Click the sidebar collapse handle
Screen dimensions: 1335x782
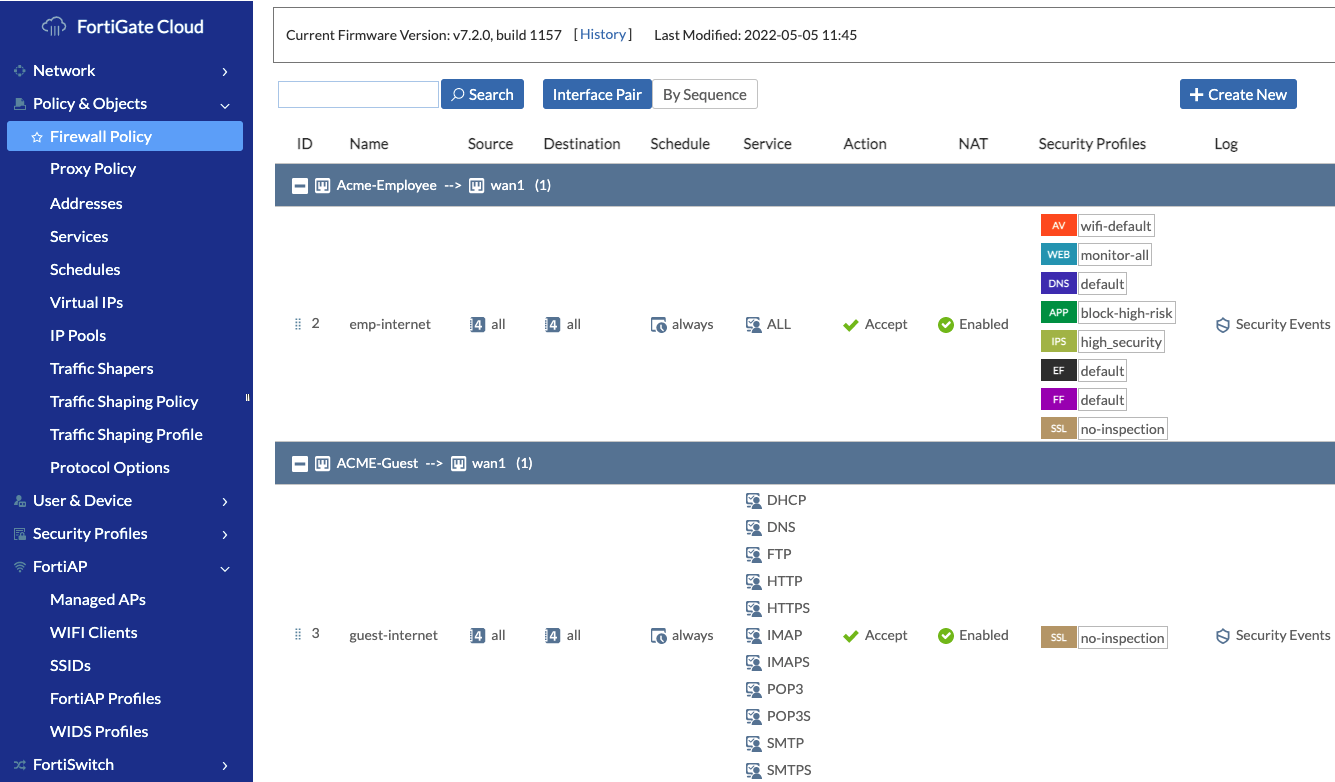point(248,398)
